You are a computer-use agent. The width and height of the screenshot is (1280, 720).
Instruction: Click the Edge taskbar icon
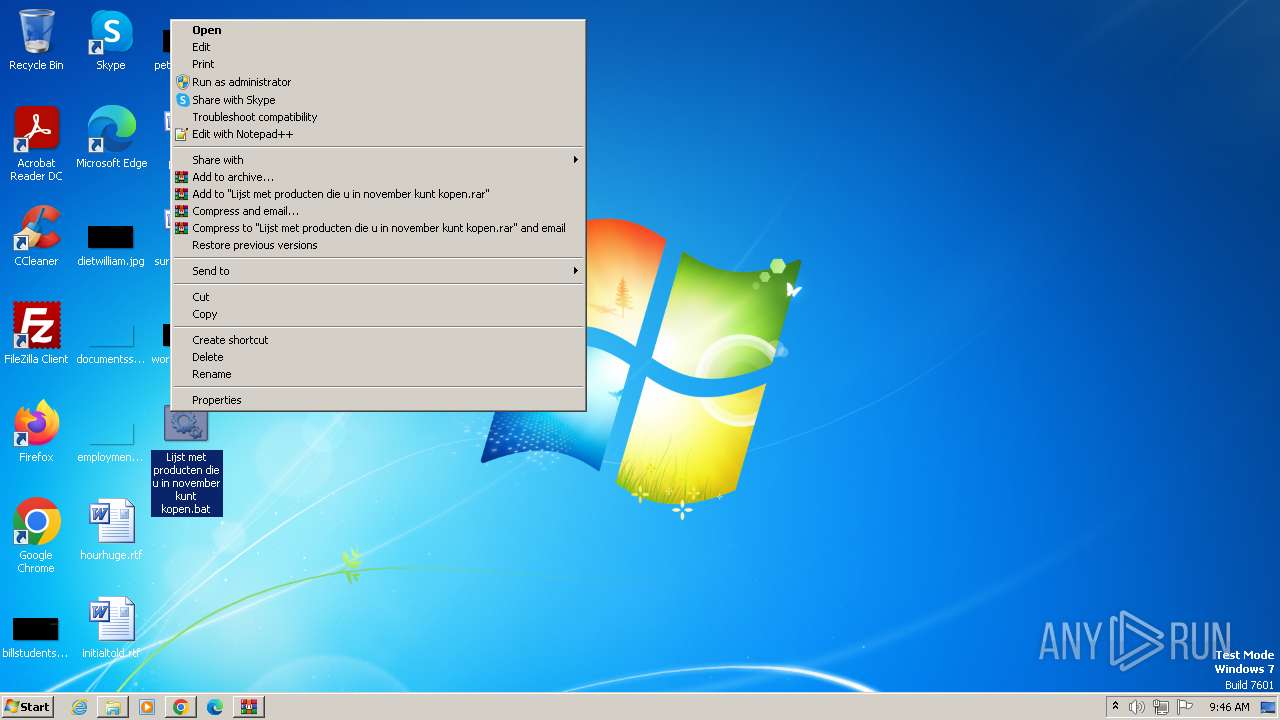tap(215, 707)
